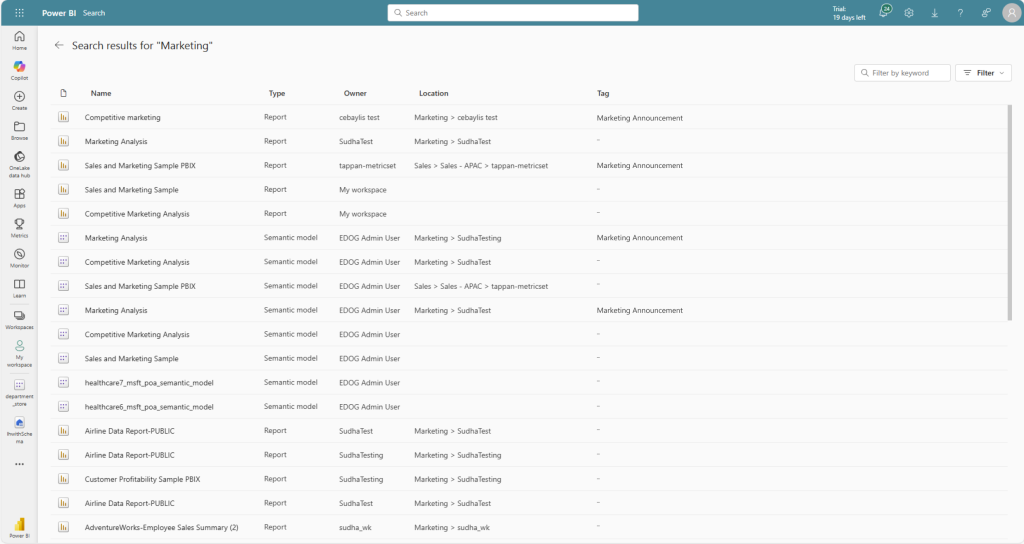Open the user account avatar
The image size is (1024, 544).
point(1012,12)
